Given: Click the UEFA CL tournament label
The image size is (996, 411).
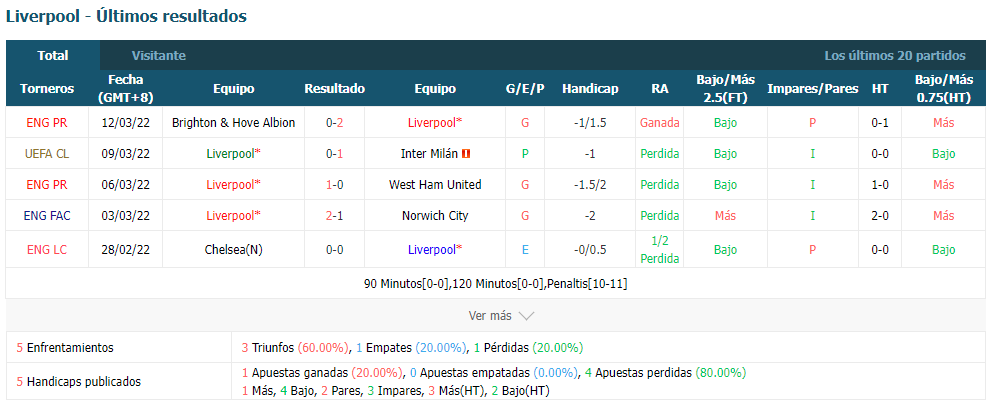Looking at the screenshot, I should tap(47, 154).
